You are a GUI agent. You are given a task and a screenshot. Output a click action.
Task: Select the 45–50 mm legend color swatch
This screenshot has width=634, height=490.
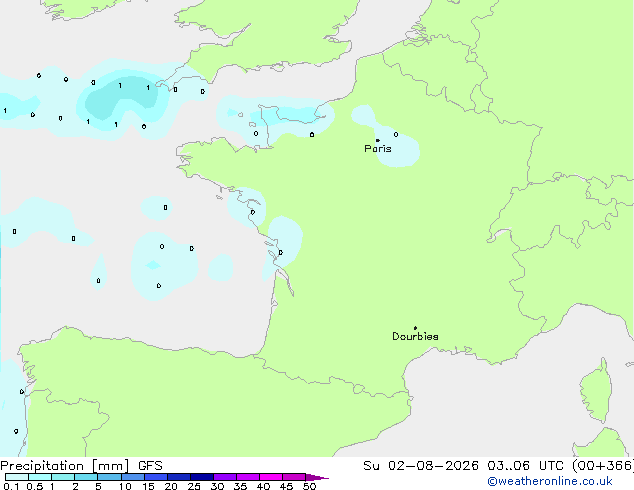coord(294,477)
